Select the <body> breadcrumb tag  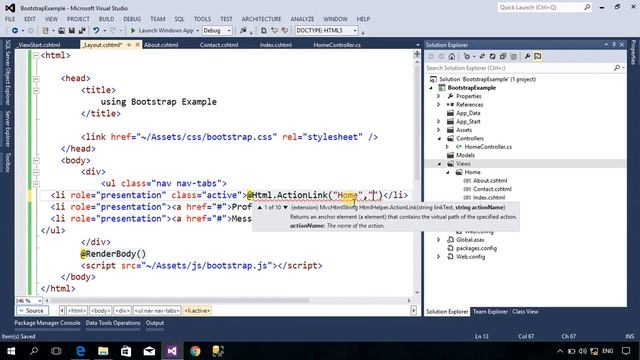(x=100, y=311)
